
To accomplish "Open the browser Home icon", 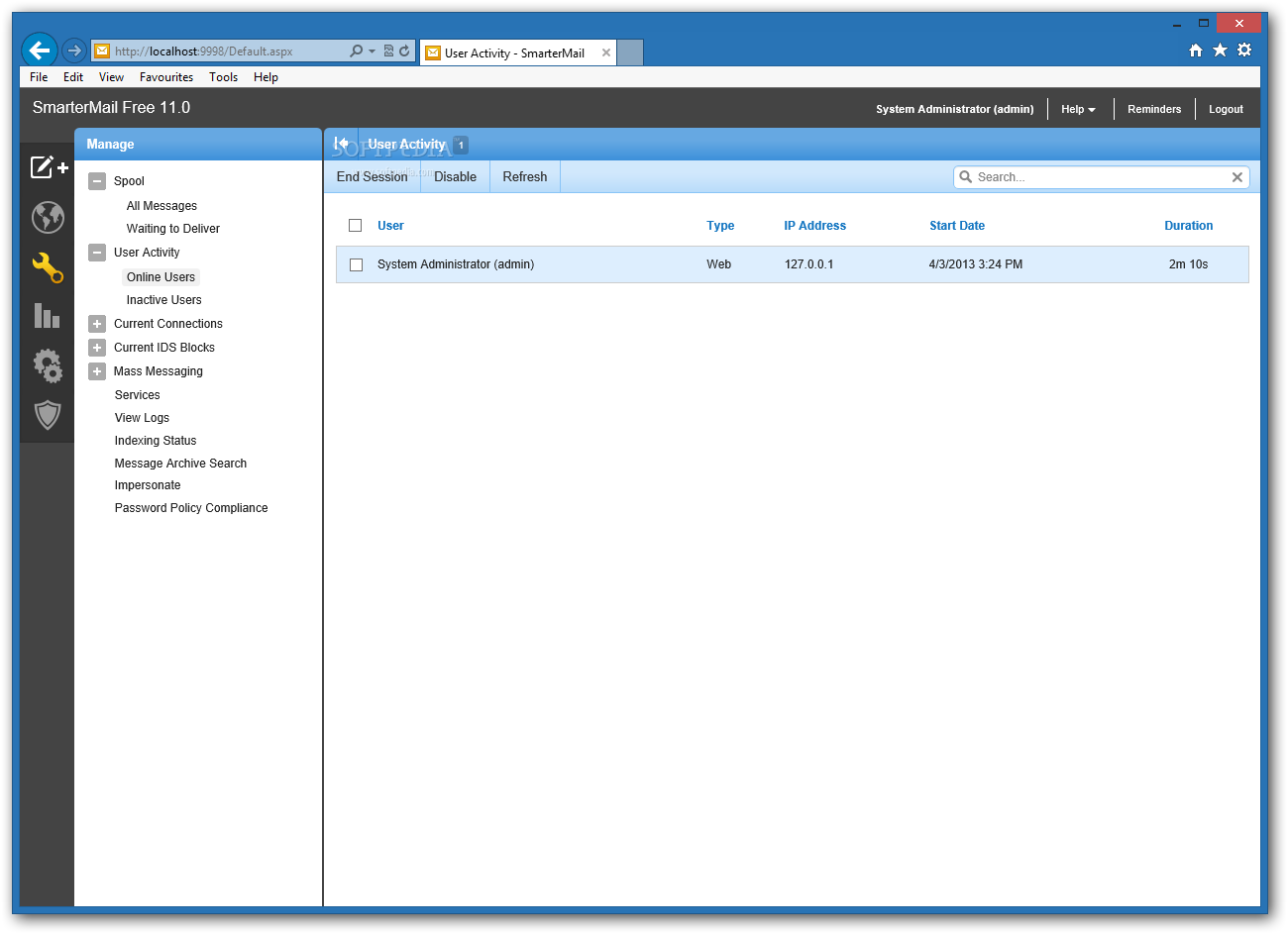I will (x=1196, y=51).
